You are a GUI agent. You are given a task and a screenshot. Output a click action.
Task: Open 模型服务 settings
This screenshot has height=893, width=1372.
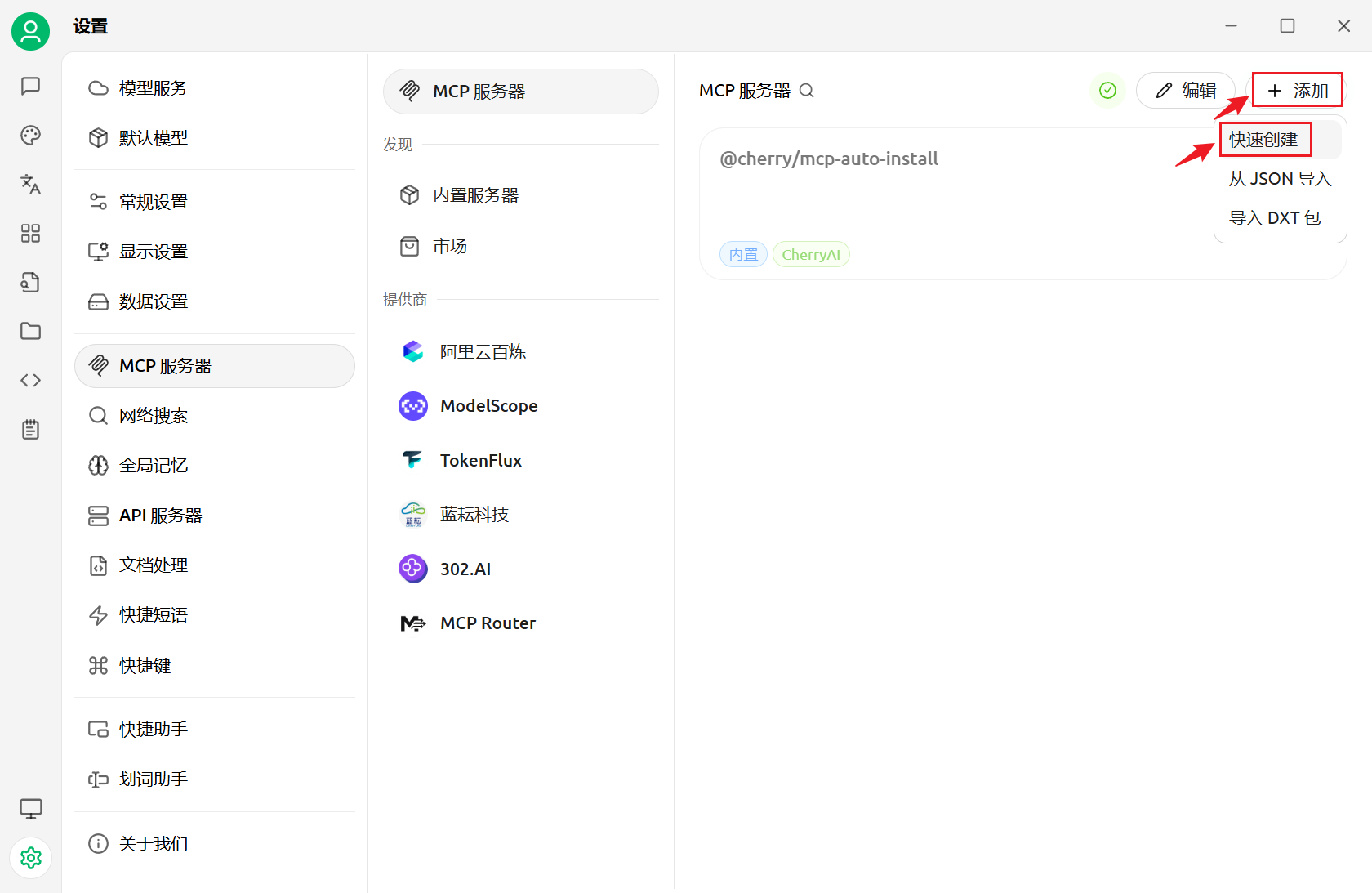(215, 88)
